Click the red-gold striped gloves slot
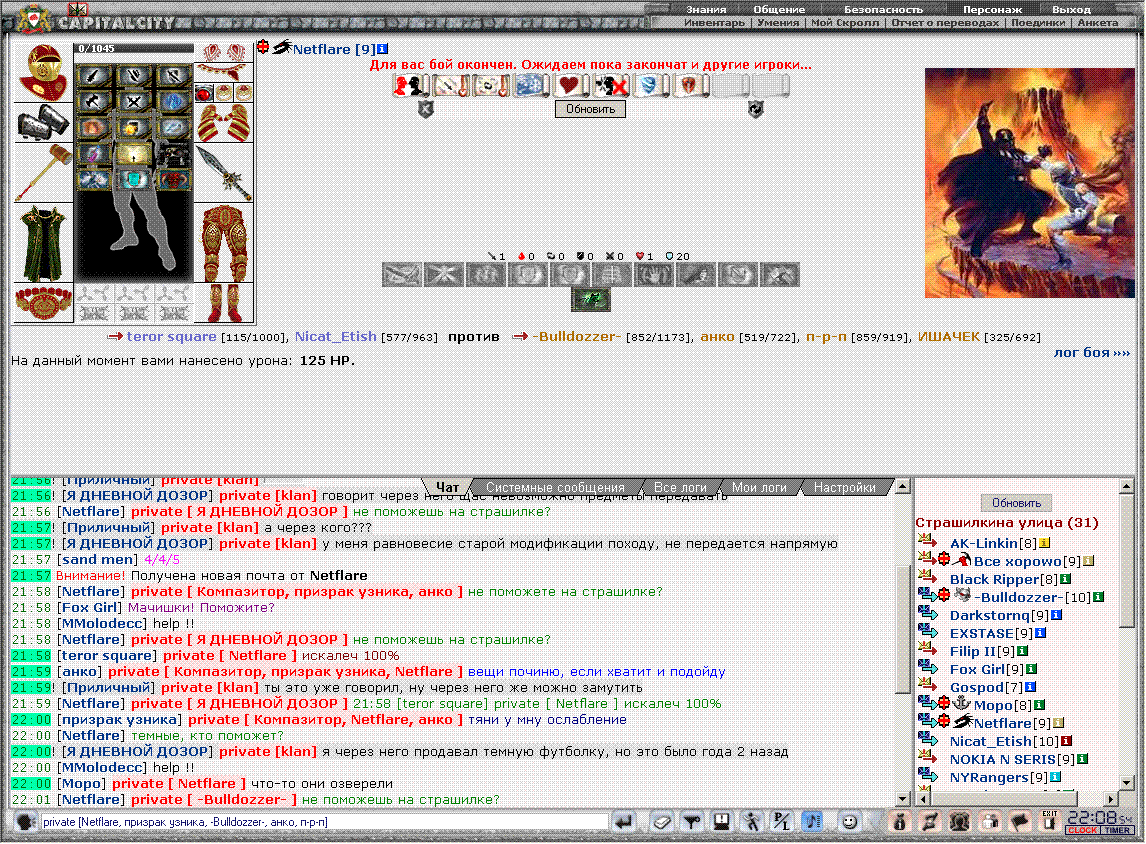Screen dimensions: 1146x844 (x=224, y=123)
